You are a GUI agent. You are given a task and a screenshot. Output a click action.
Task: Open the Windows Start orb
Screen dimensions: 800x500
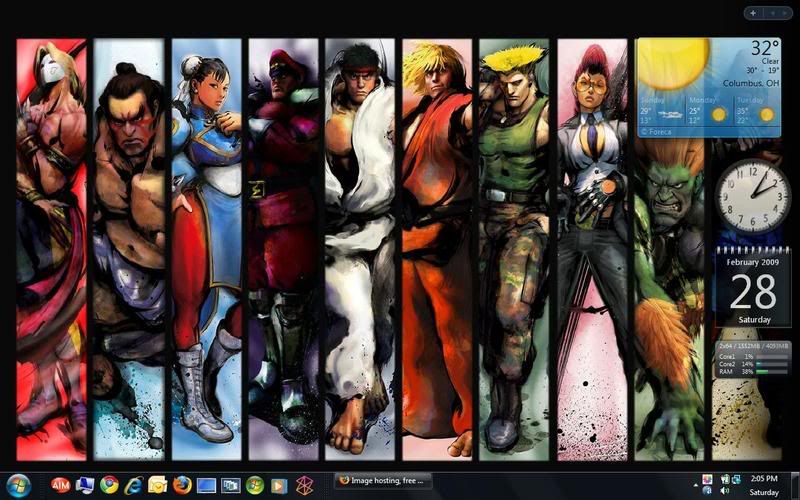point(19,485)
